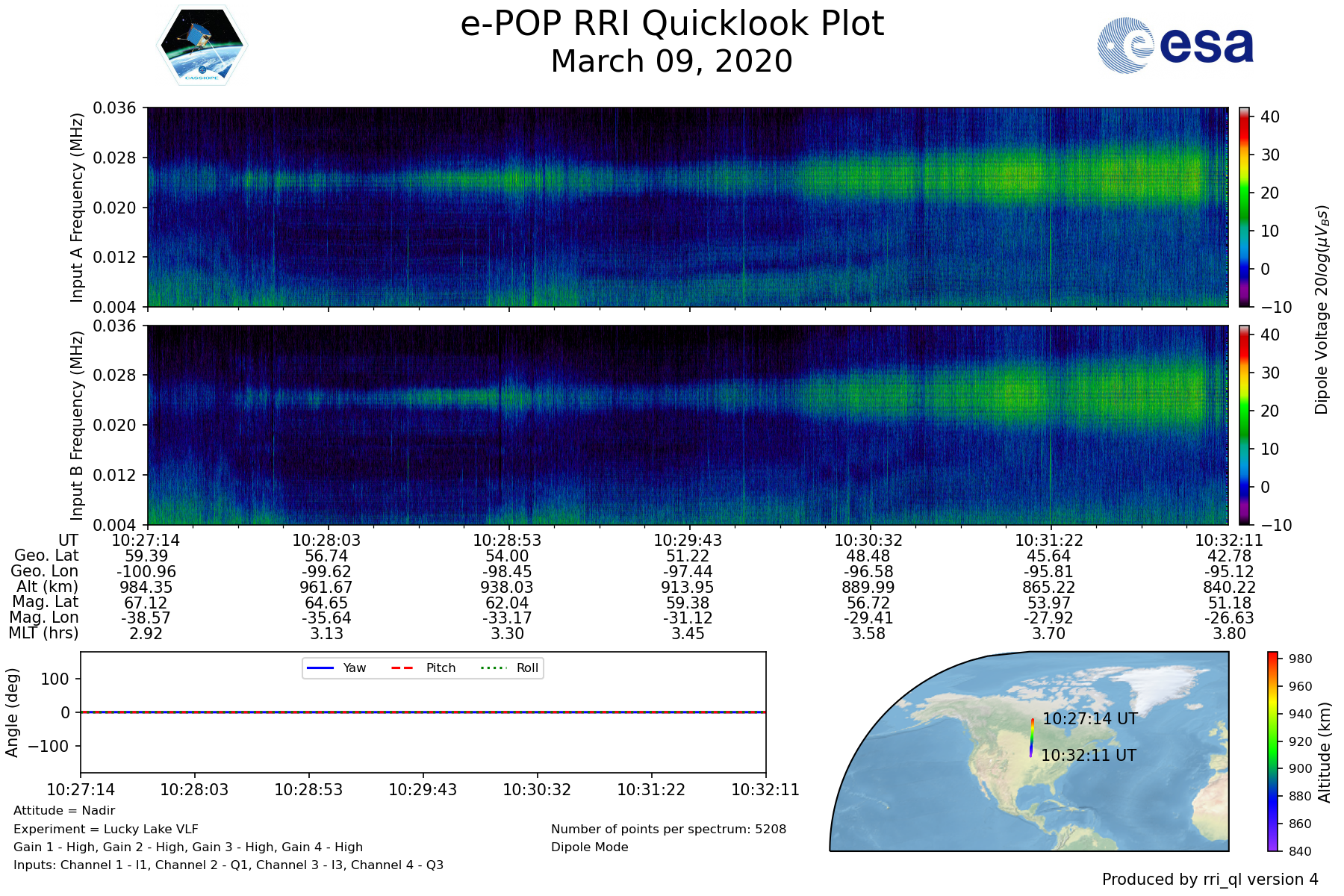Click the '10:27:14 UT' label on the map
1344x896 pixels.
(1089, 719)
